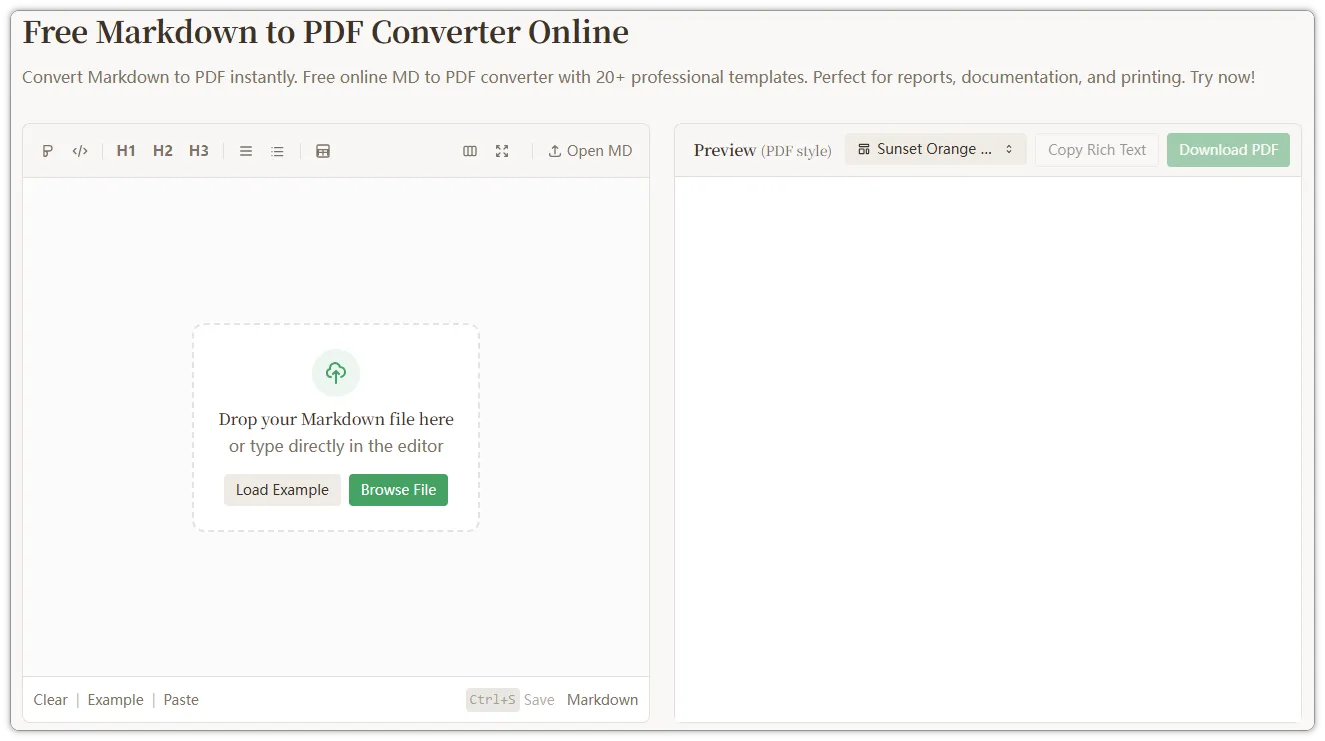The image size is (1325, 741).
Task: Insert a code block using the code icon
Action: tap(80, 150)
